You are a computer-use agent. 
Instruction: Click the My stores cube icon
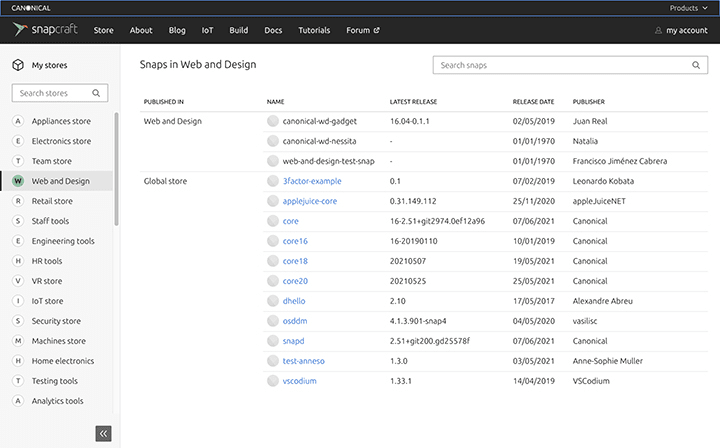pos(18,65)
